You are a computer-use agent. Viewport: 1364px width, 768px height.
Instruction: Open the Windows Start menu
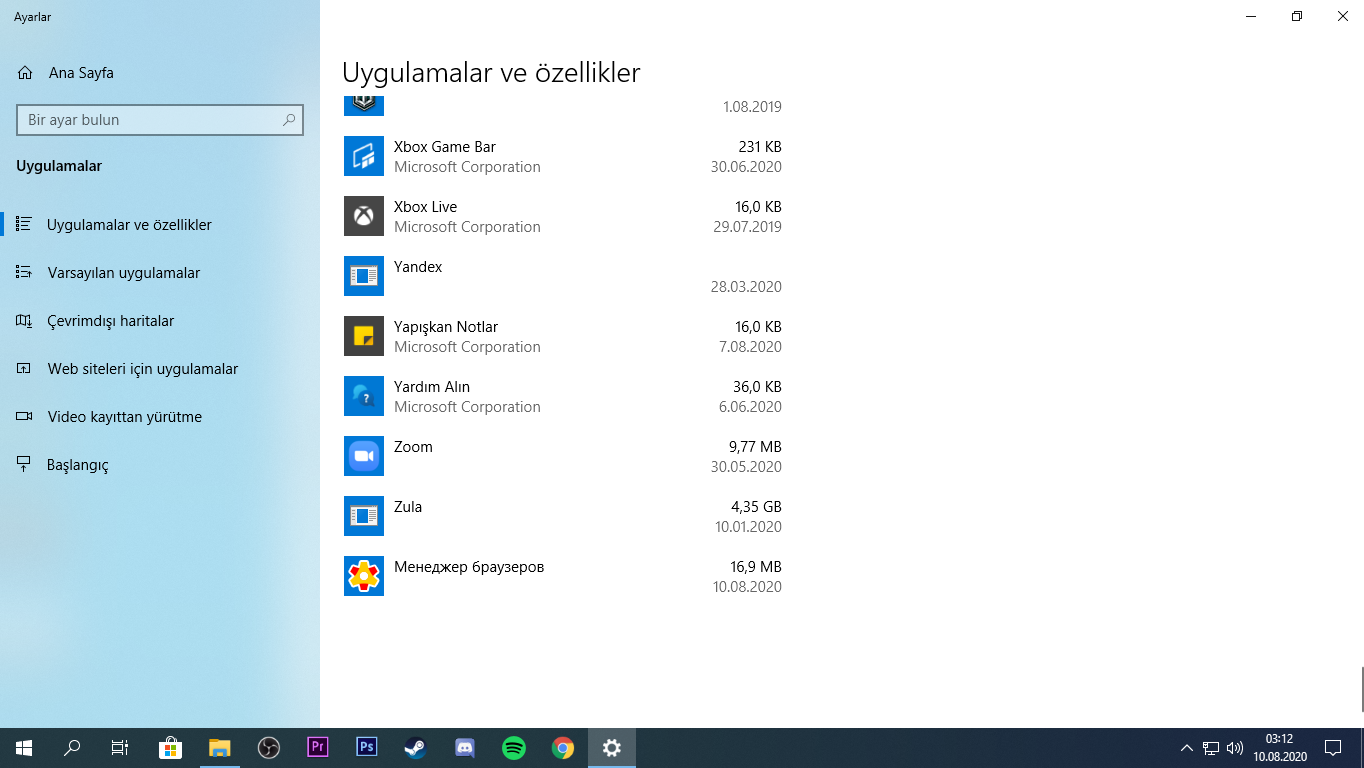[x=24, y=748]
